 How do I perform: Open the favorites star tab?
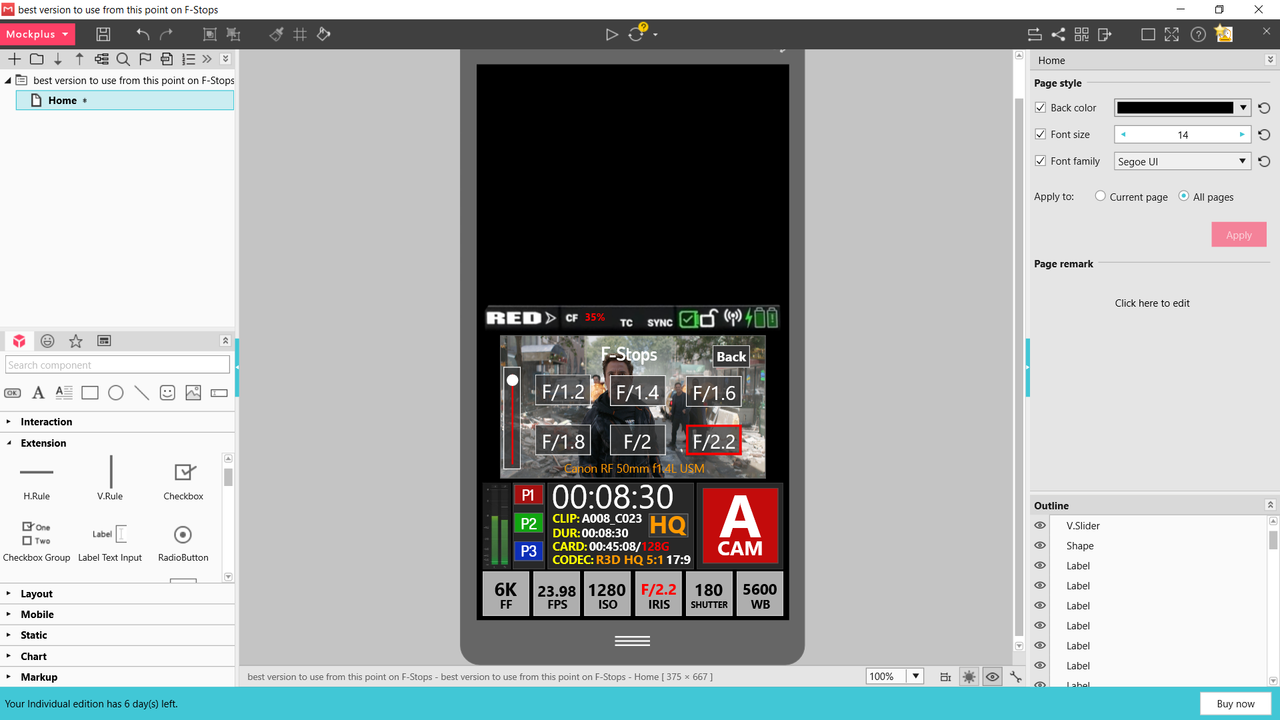tap(75, 341)
